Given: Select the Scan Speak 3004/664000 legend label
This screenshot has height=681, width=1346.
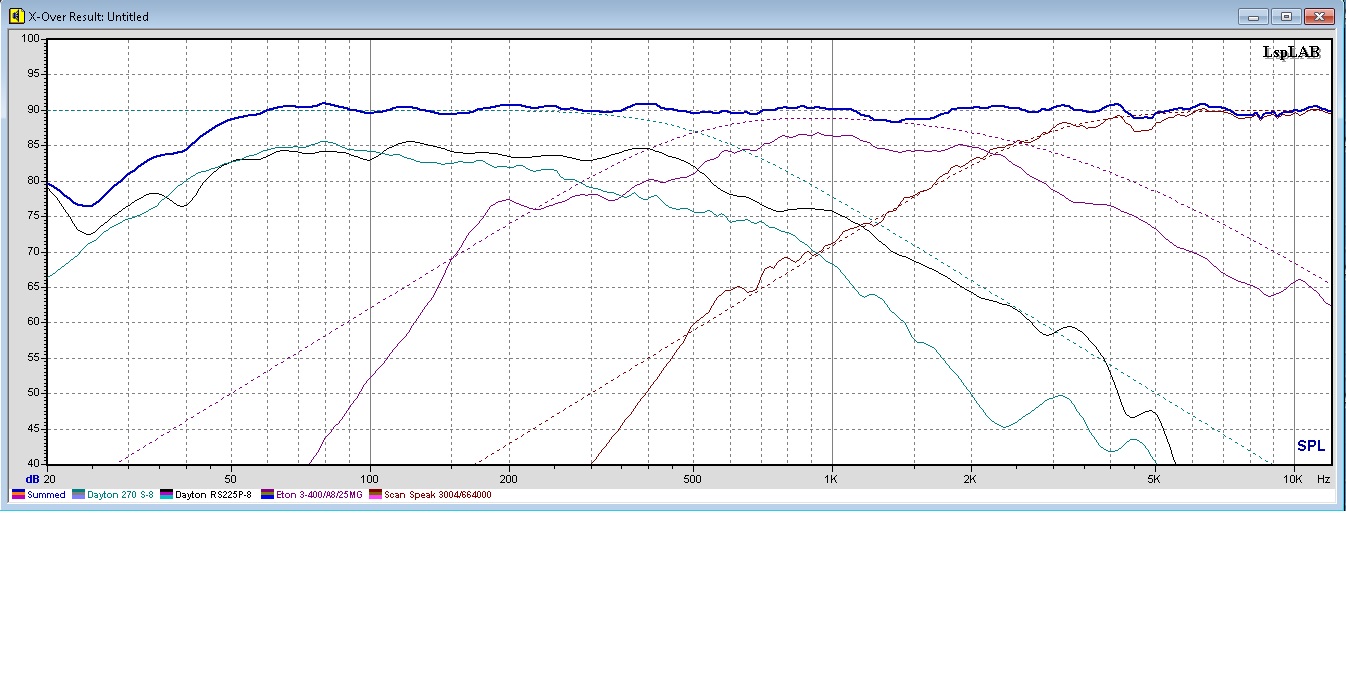Looking at the screenshot, I should point(438,495).
